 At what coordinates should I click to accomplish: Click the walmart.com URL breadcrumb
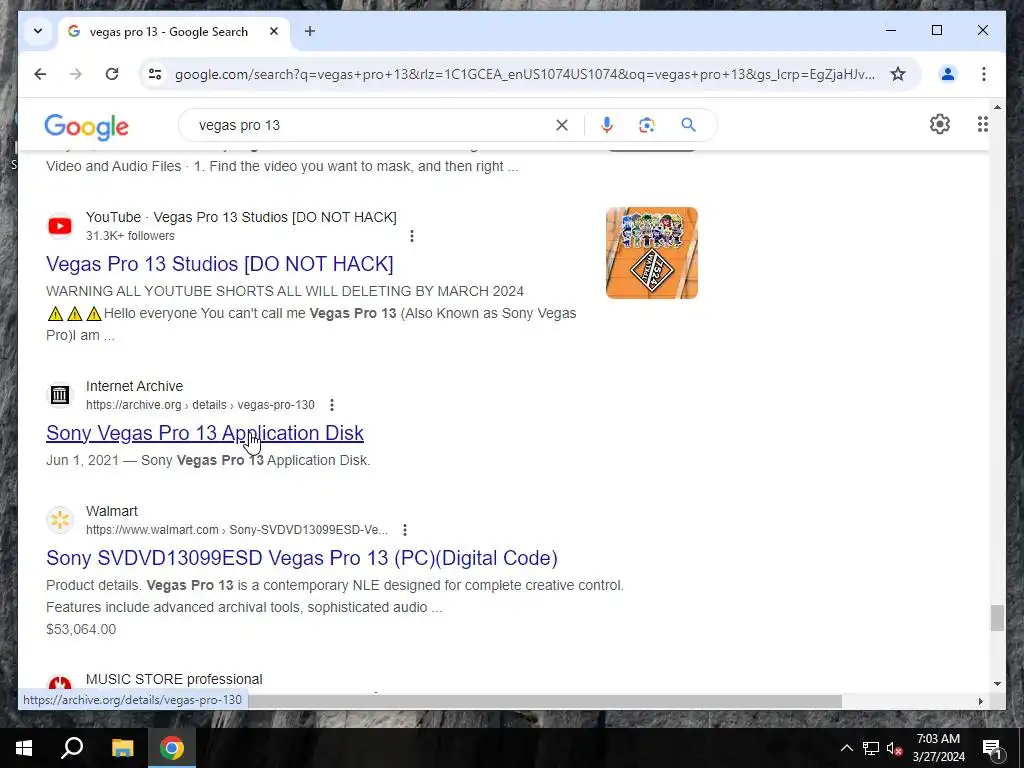coord(236,530)
